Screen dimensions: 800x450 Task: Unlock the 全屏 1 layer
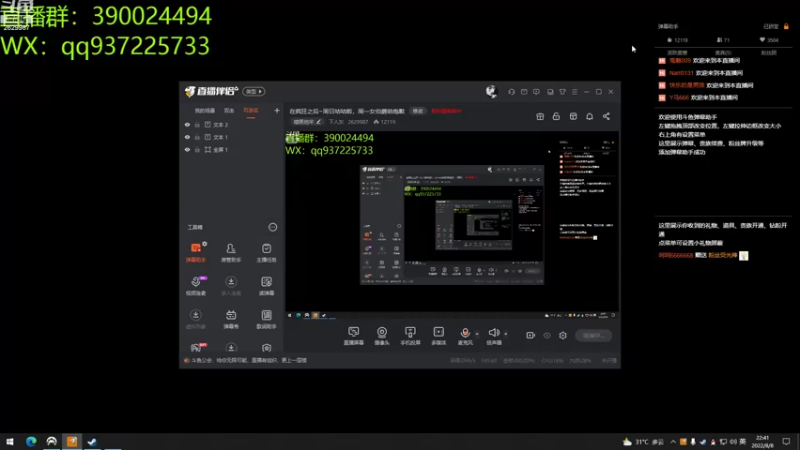(197, 149)
